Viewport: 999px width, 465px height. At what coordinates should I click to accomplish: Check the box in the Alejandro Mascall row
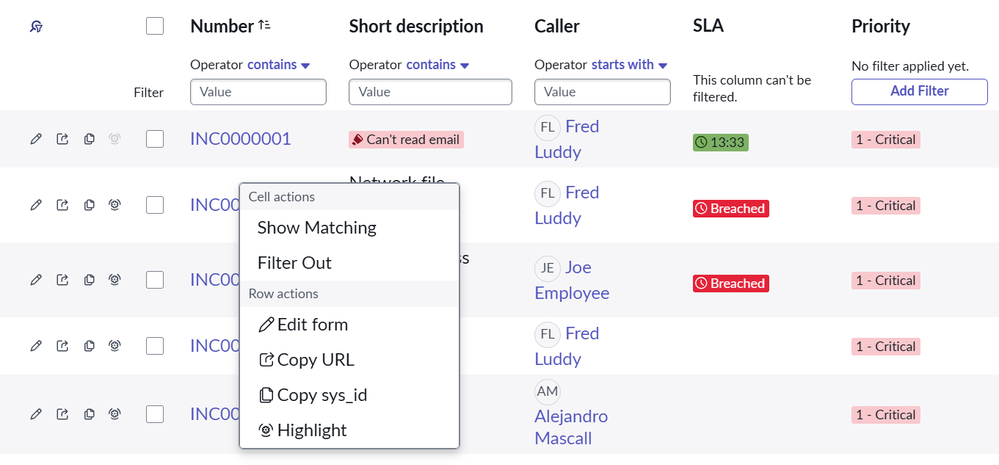[155, 414]
